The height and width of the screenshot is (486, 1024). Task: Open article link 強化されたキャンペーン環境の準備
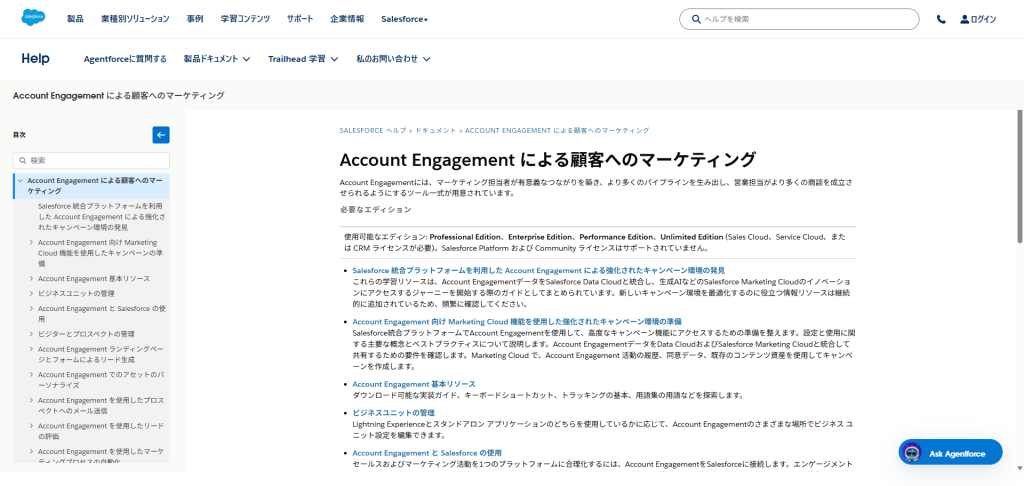(x=517, y=321)
